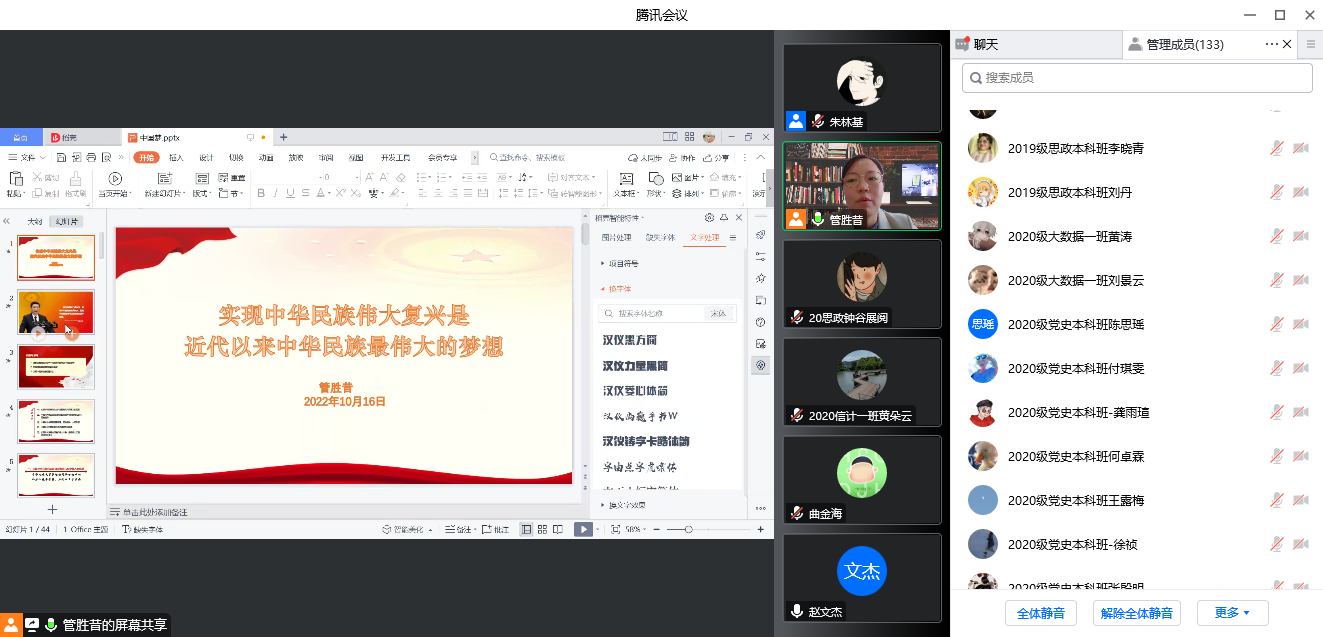This screenshot has width=1323, height=637.
Task: Click the settings gear in the smart panel
Action: pyautogui.click(x=709, y=217)
